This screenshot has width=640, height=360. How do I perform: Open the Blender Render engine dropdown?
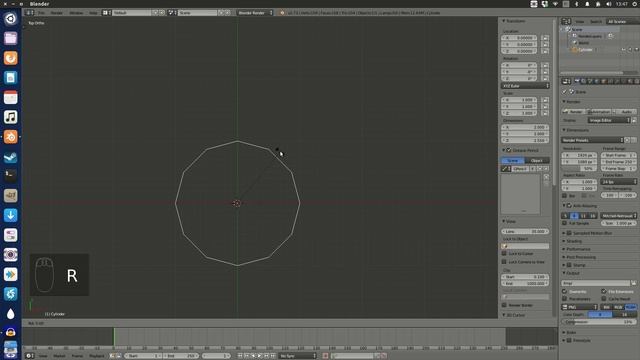(x=255, y=13)
